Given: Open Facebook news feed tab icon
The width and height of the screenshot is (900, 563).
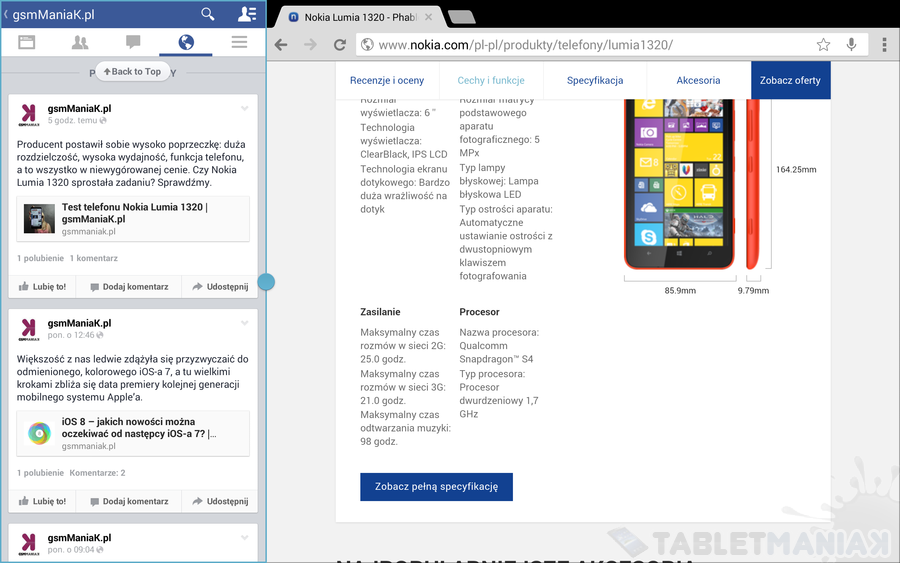Looking at the screenshot, I should (x=26, y=42).
